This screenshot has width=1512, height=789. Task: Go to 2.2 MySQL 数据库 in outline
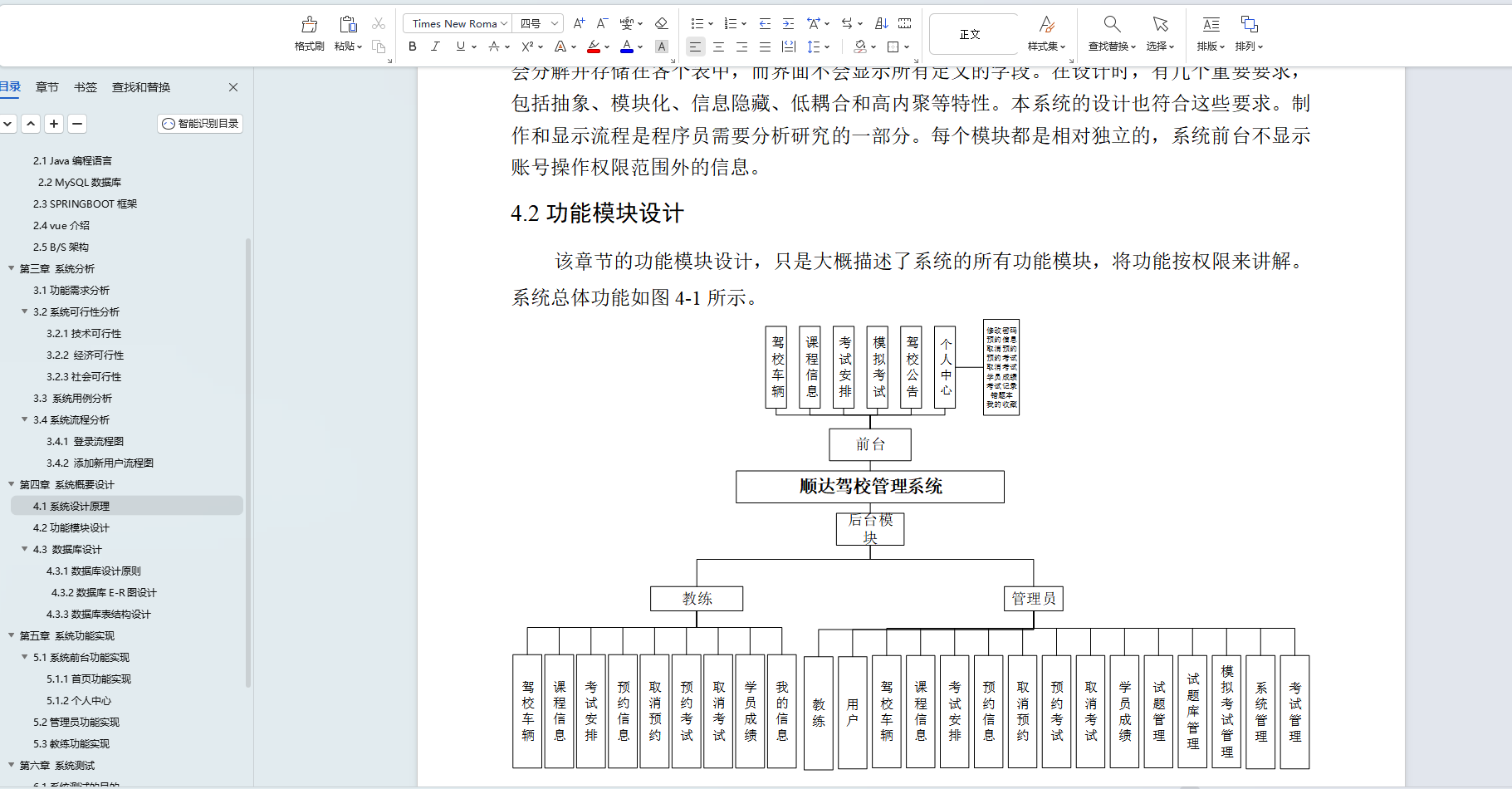(x=80, y=182)
